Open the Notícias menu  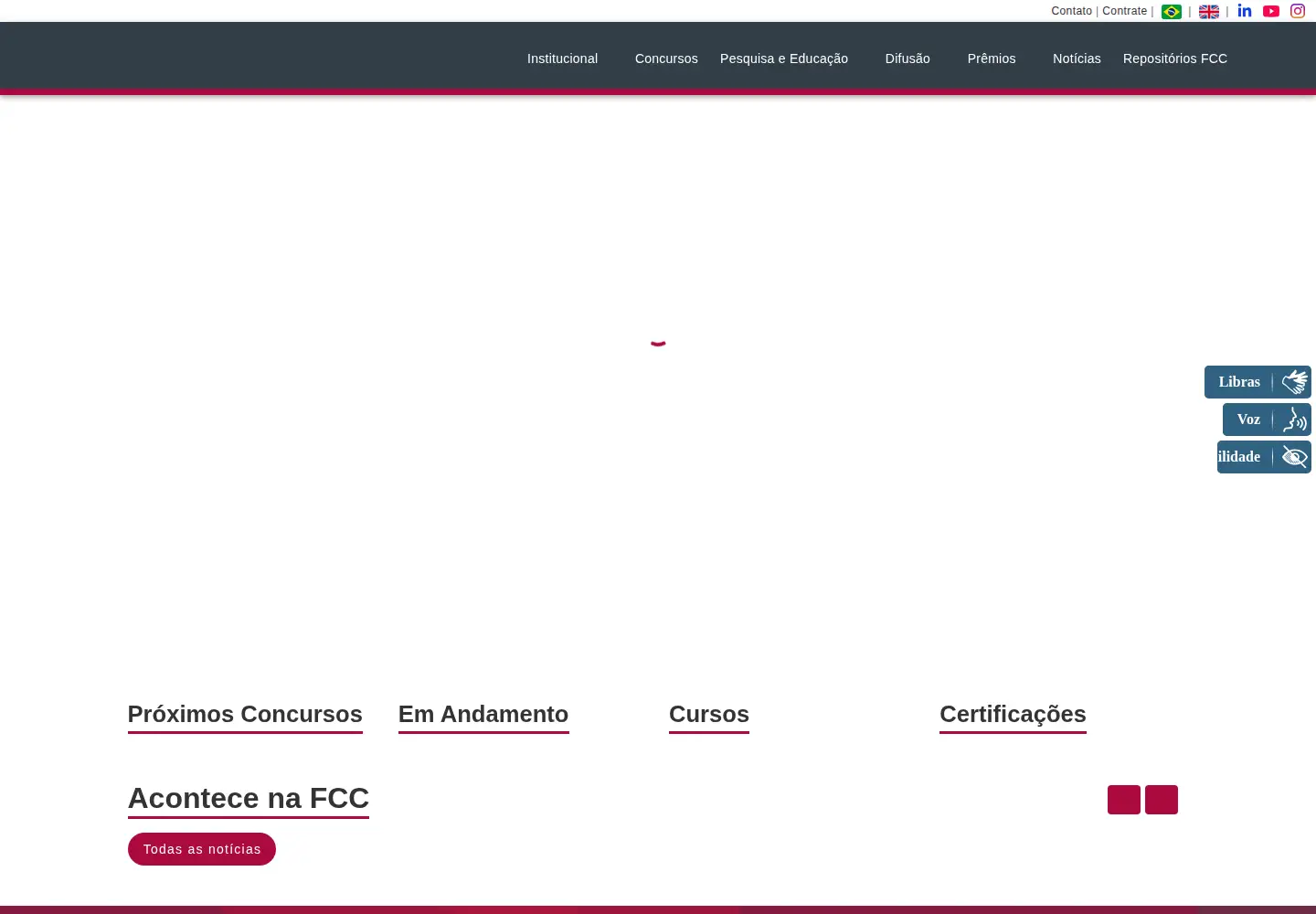[x=1077, y=58]
